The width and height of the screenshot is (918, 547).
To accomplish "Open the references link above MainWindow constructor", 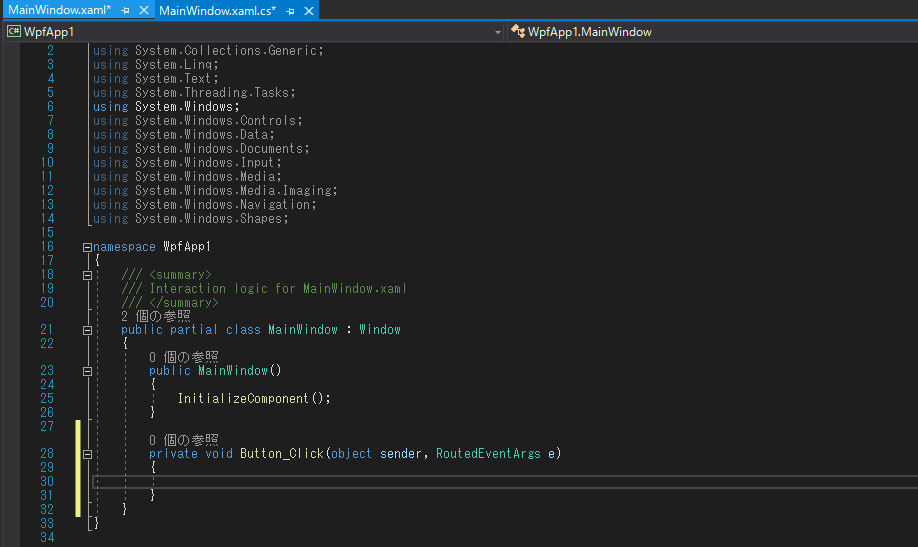I will (x=183, y=357).
